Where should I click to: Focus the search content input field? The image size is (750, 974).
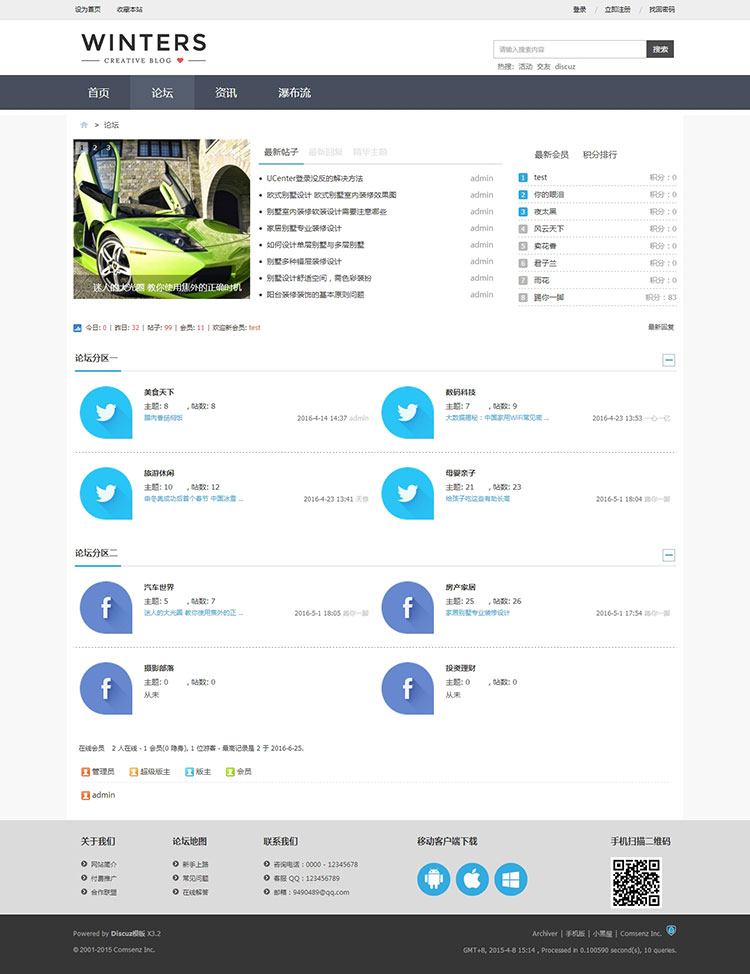pyautogui.click(x=570, y=49)
